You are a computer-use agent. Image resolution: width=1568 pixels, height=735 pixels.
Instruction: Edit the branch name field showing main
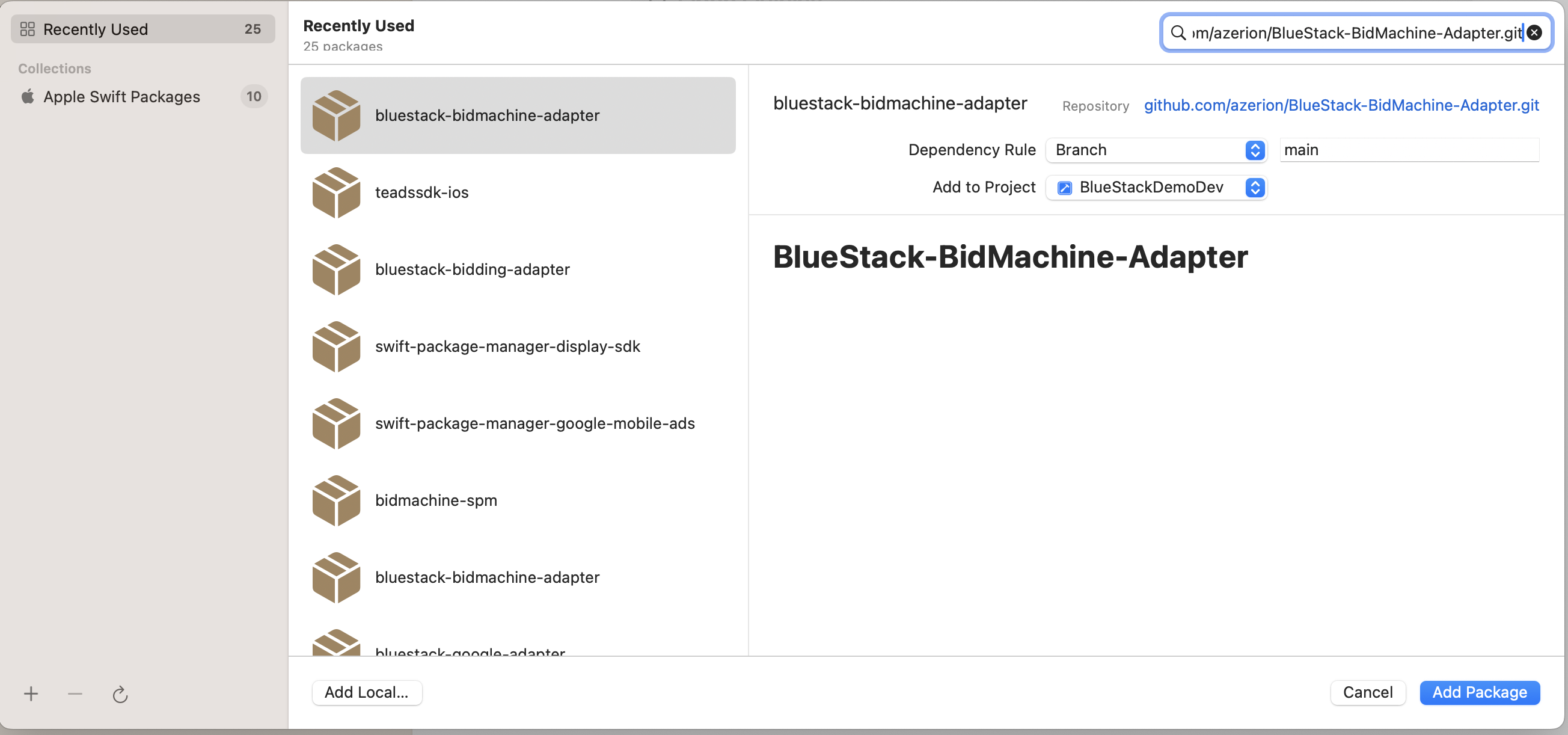pos(1410,150)
